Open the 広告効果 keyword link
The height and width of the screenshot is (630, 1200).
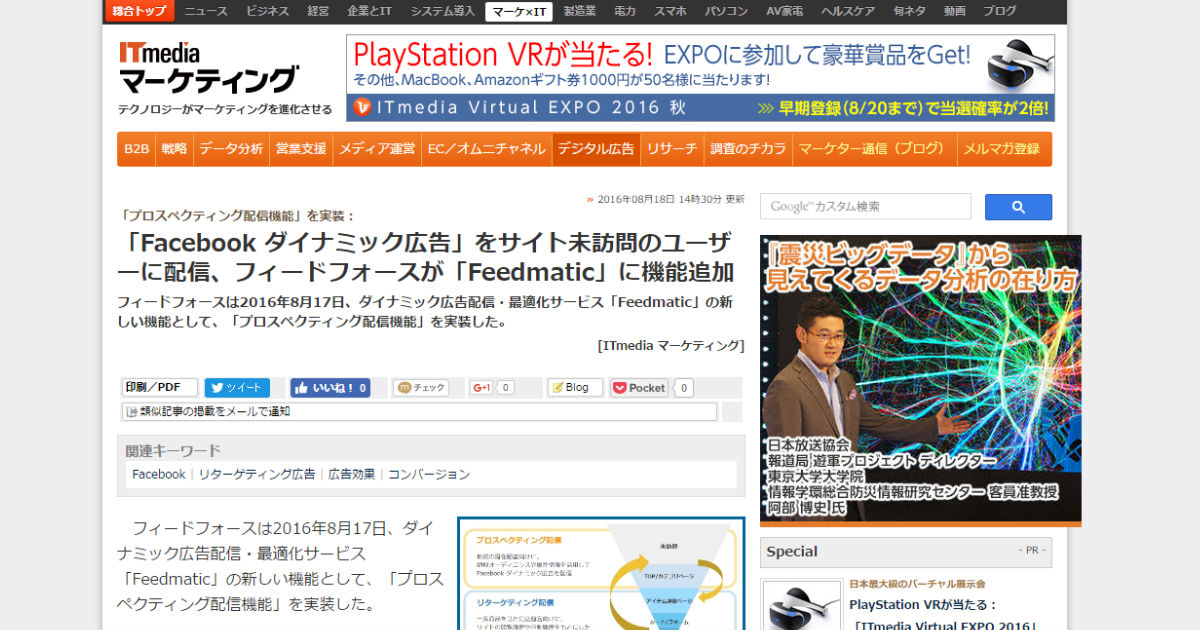tap(352, 474)
